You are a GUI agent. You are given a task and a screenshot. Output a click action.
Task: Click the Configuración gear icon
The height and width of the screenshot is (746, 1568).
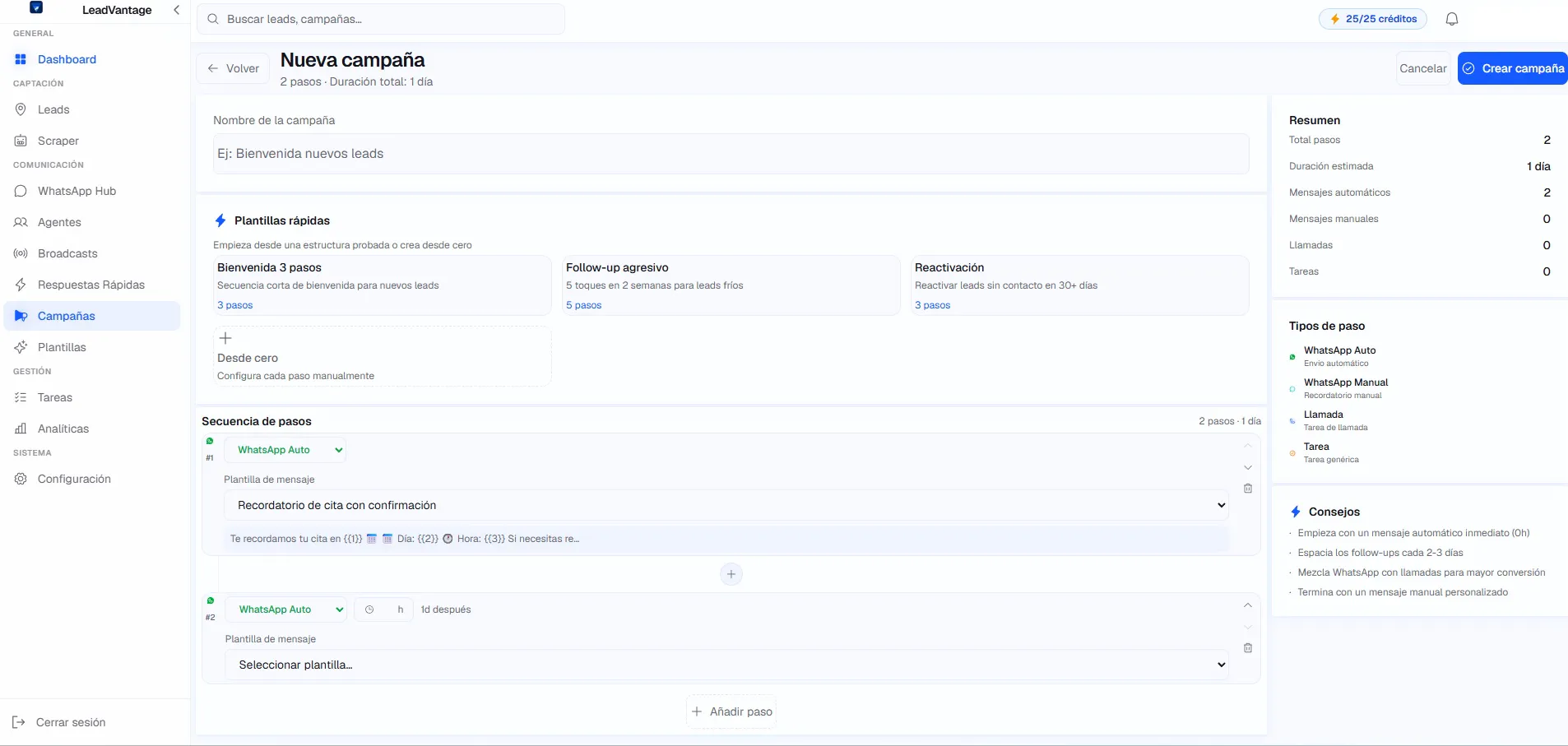[x=21, y=479]
